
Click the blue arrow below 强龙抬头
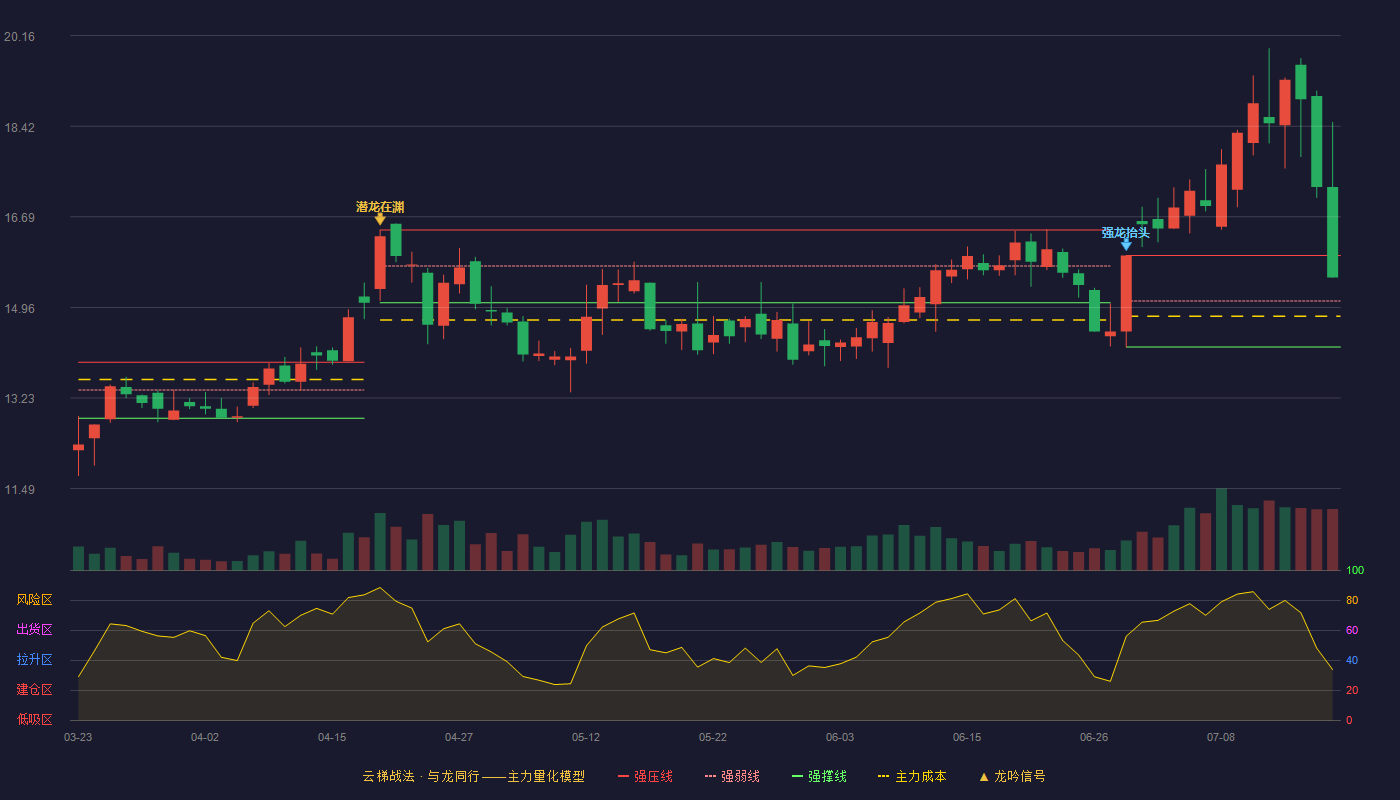[x=1126, y=244]
